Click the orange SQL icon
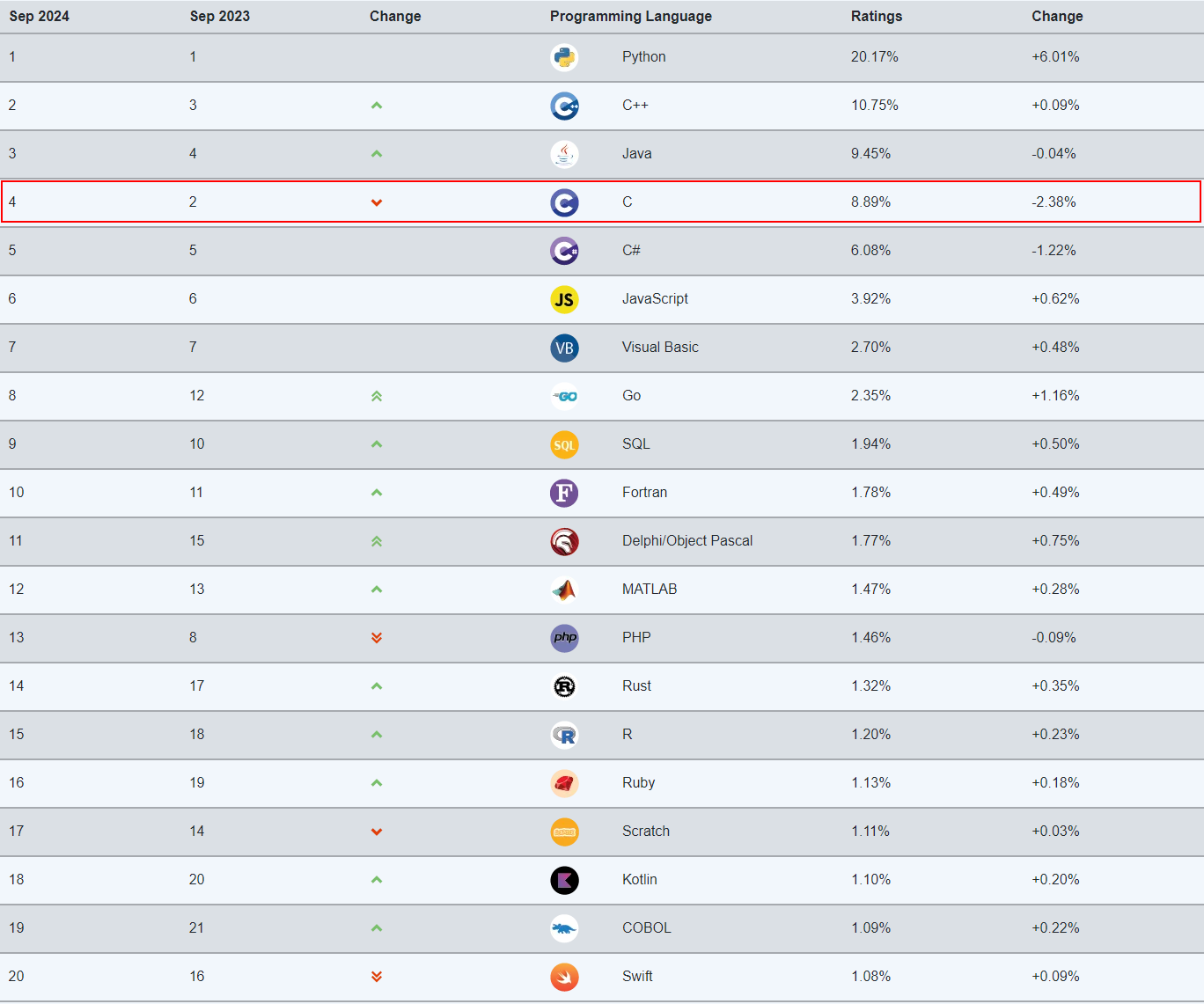Screen dimensions: 1204x1004 (x=564, y=444)
